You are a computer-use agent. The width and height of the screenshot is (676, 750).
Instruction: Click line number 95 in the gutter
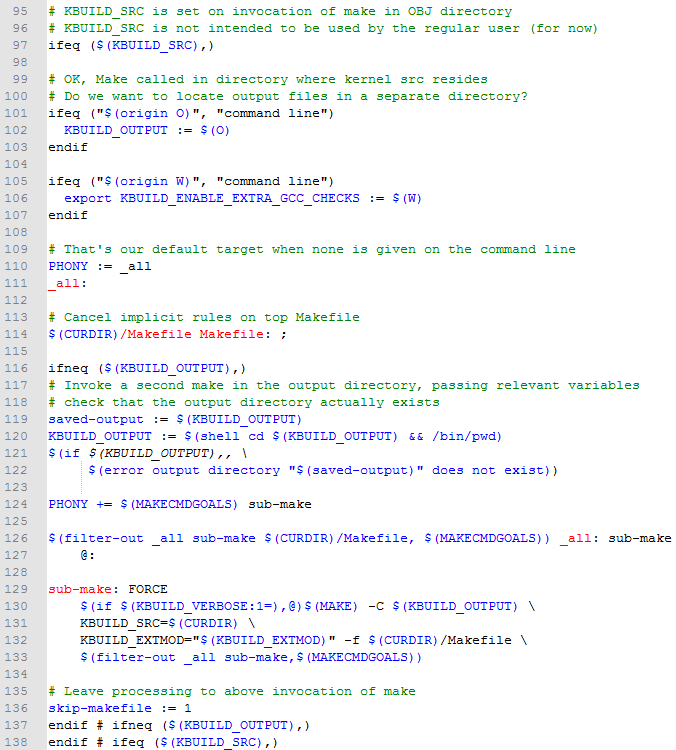pyautogui.click(x=20, y=11)
